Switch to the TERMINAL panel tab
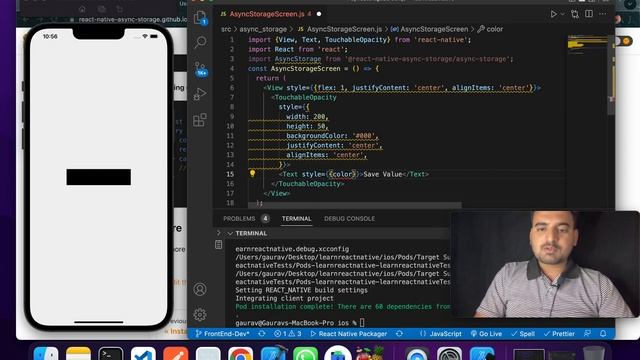The width and height of the screenshot is (640, 360). coord(296,219)
